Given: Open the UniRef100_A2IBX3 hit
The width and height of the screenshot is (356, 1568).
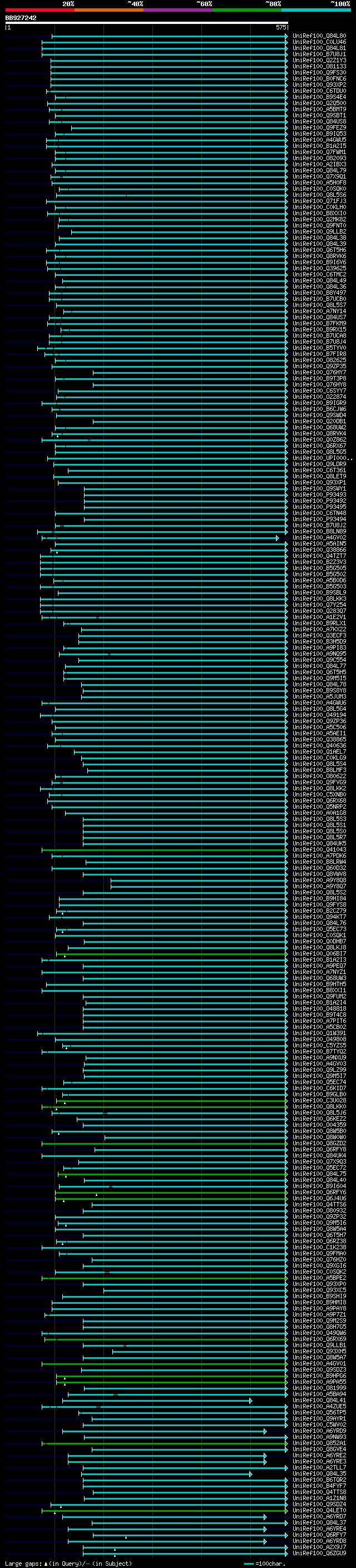Looking at the screenshot, I should (319, 164).
